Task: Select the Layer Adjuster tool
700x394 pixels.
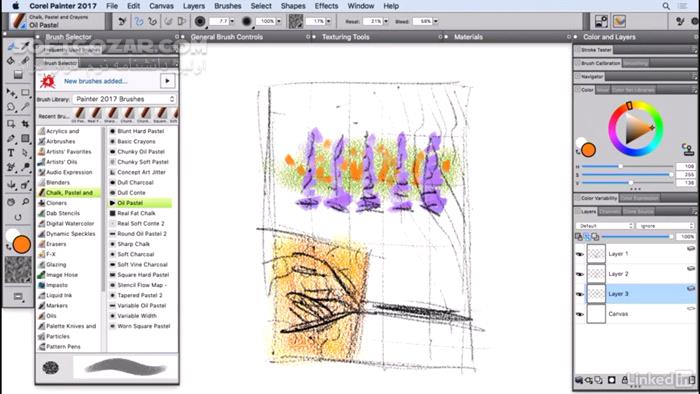Action: [x=12, y=93]
